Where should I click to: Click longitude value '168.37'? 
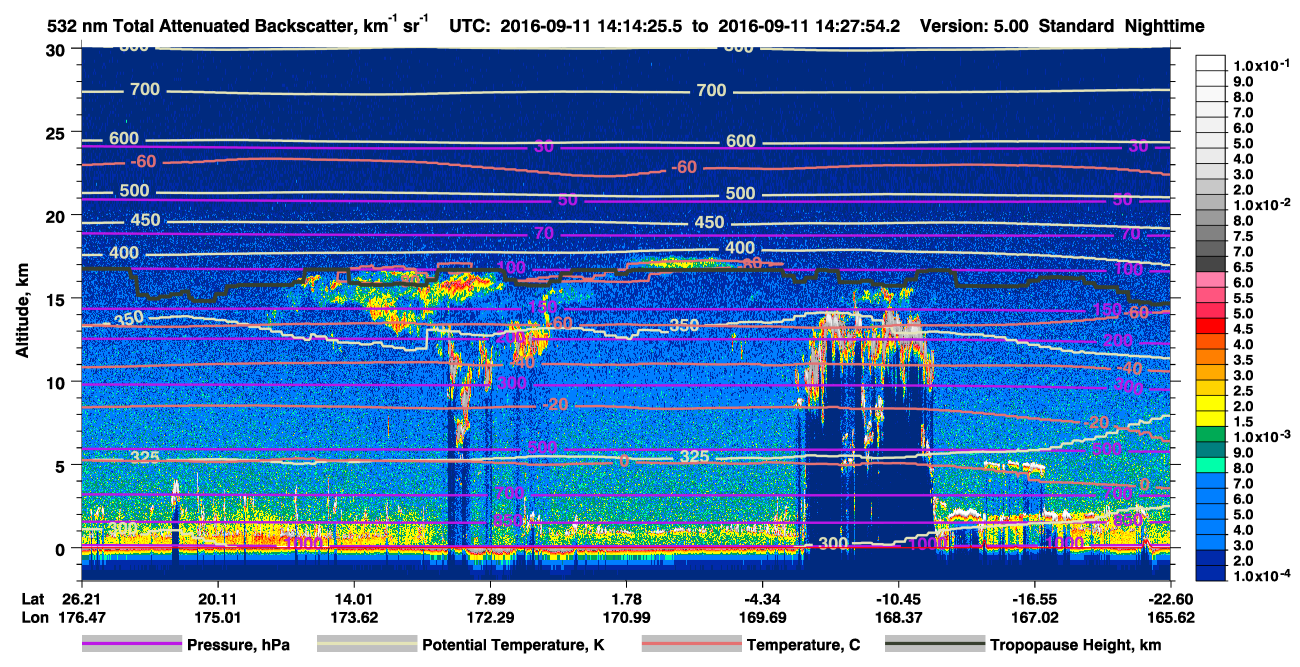click(x=898, y=617)
